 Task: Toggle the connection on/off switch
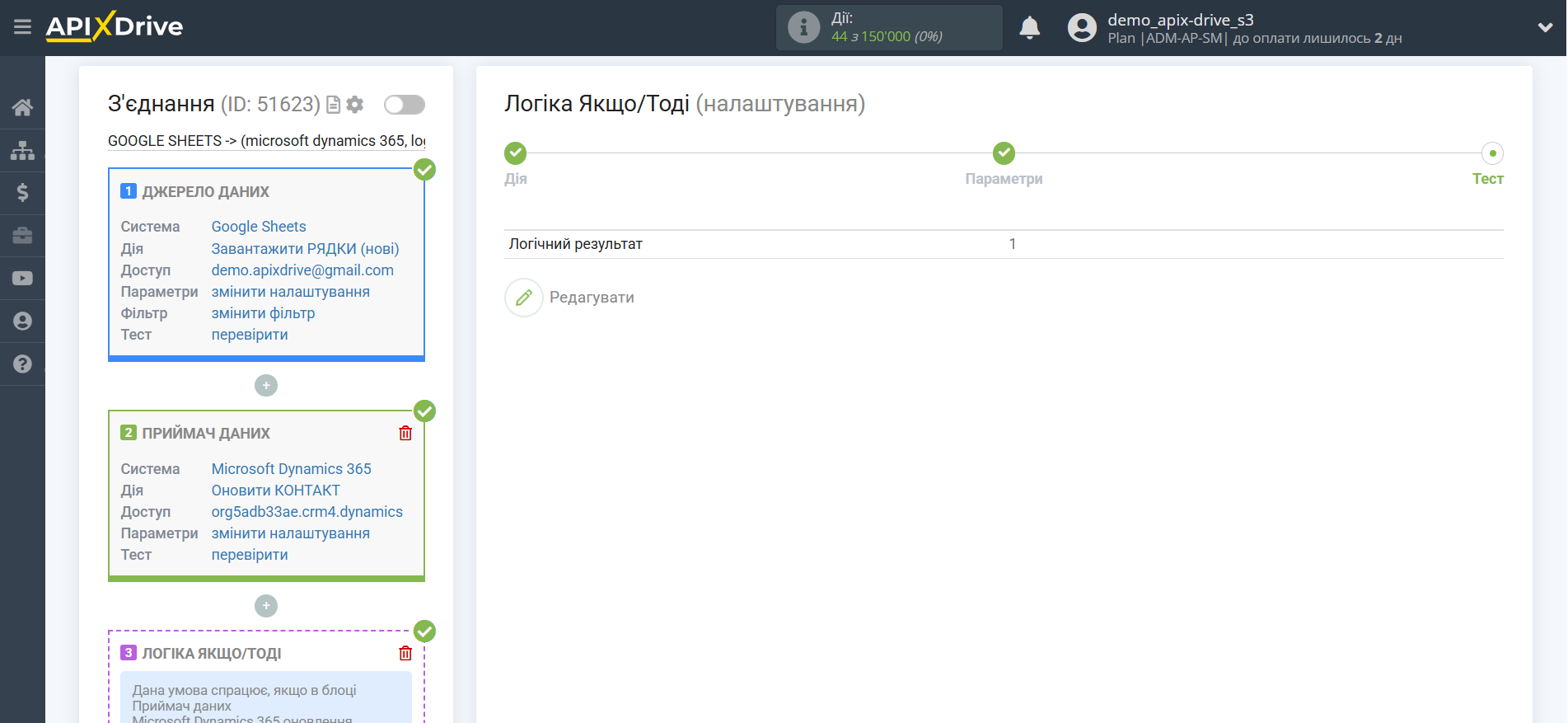(x=404, y=105)
